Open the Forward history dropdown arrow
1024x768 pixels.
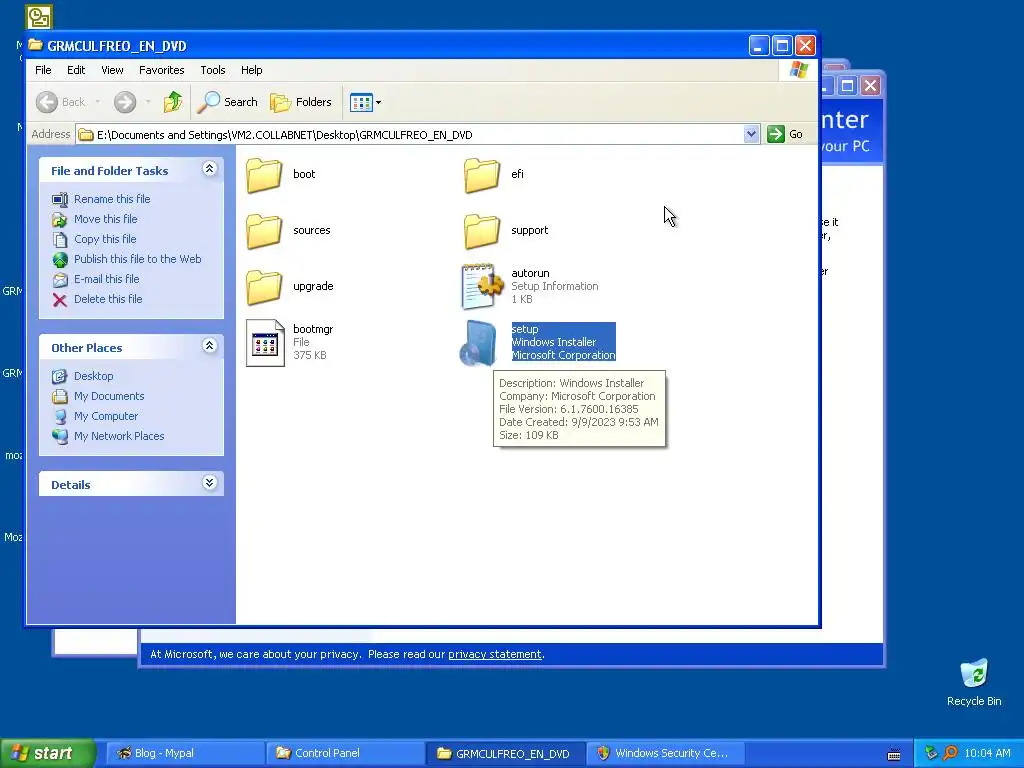click(148, 102)
